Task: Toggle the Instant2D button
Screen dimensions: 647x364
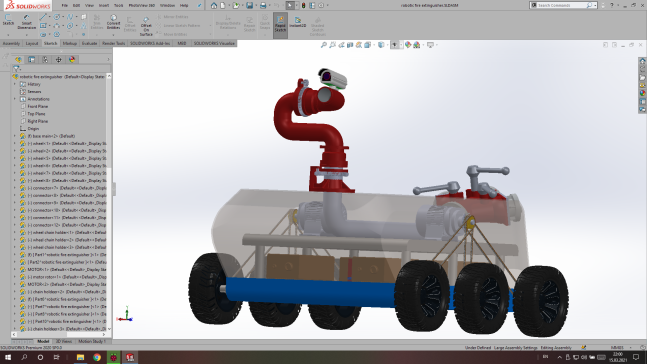Action: click(x=298, y=21)
